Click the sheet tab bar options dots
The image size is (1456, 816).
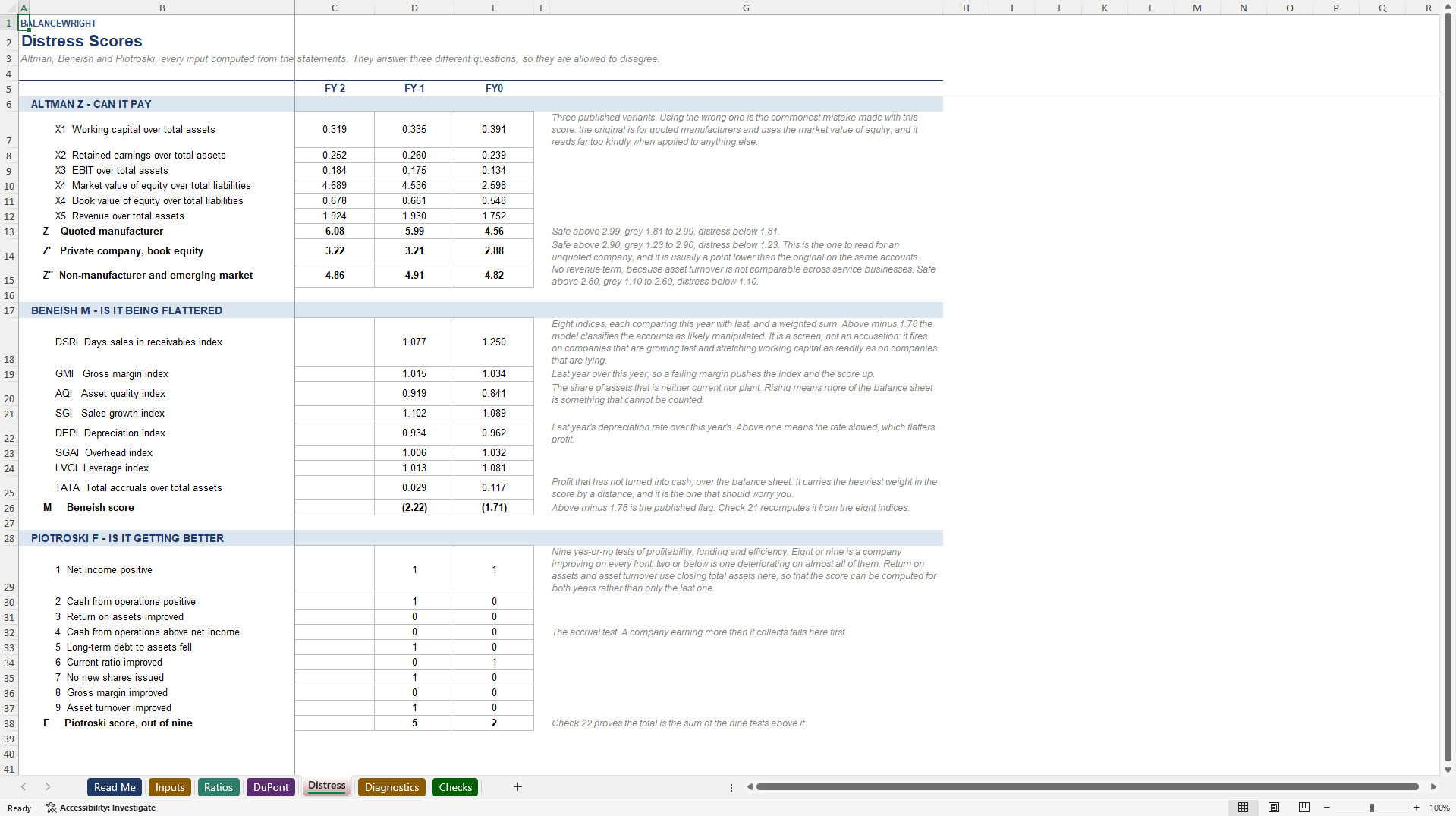pyautogui.click(x=731, y=787)
